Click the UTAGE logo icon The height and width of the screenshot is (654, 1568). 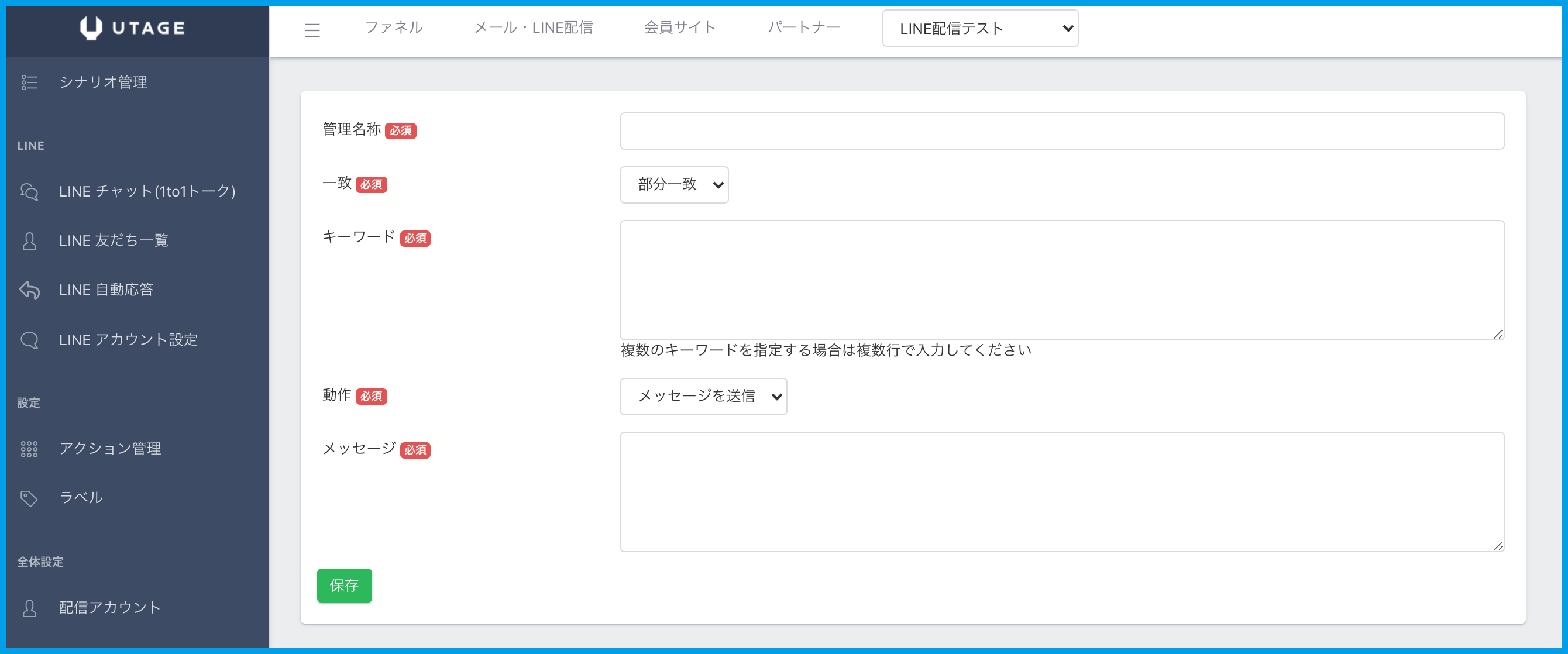(91, 28)
